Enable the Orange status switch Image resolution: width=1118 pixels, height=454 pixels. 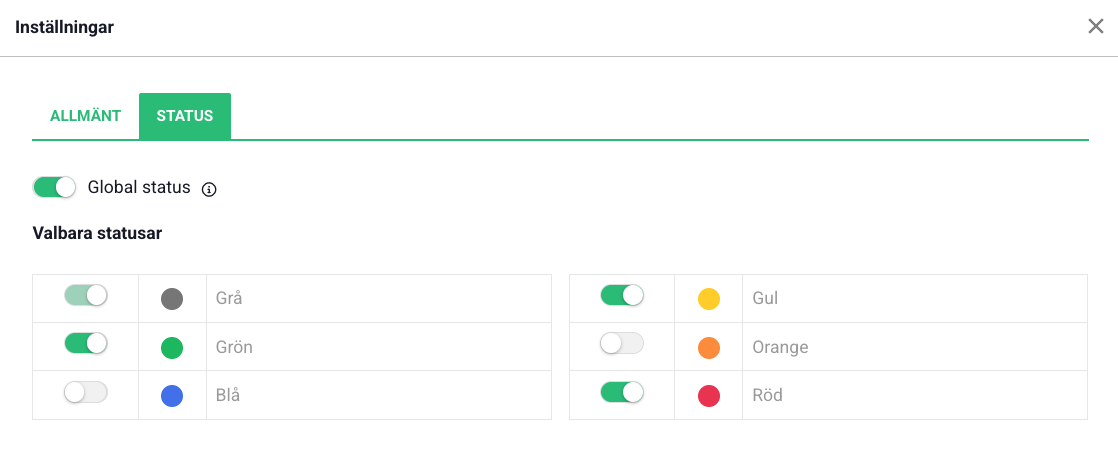click(x=622, y=343)
